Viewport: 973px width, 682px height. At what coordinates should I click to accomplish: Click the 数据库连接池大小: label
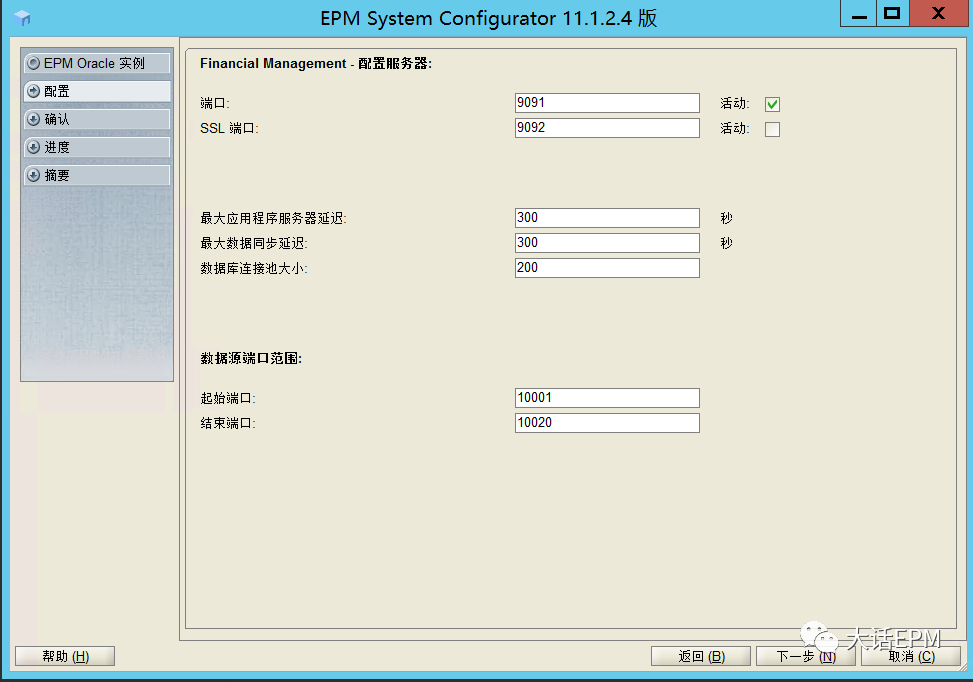pos(254,268)
